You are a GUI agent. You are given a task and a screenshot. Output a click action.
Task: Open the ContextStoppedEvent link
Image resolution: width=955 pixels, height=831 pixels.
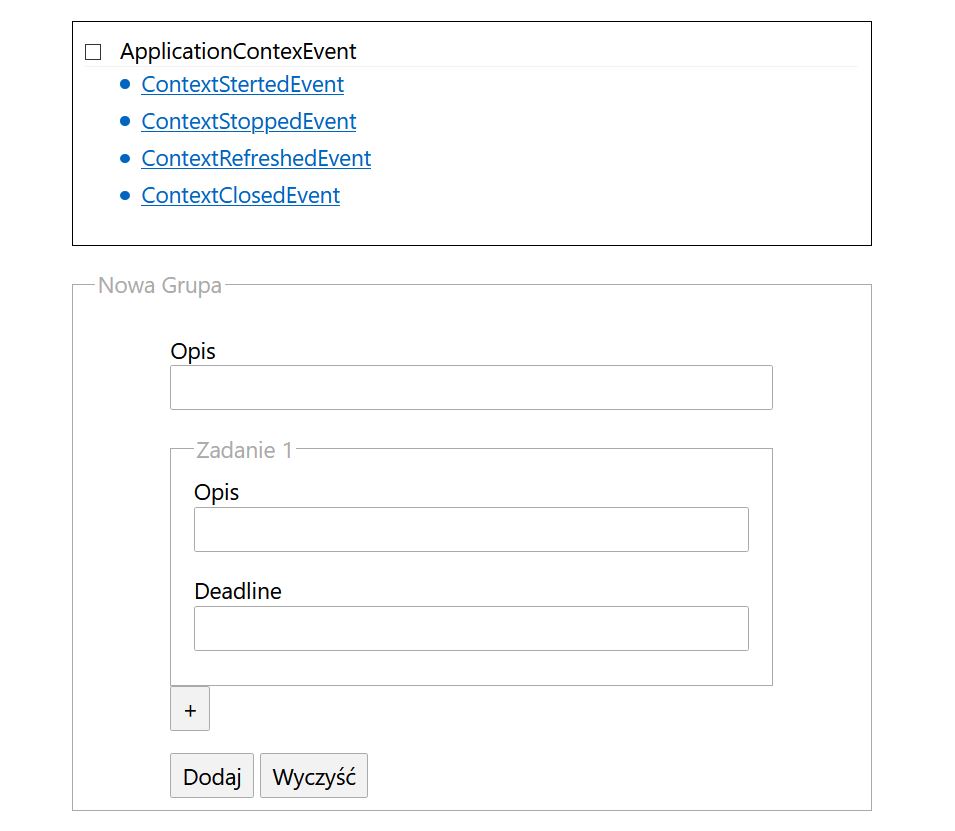pos(248,121)
